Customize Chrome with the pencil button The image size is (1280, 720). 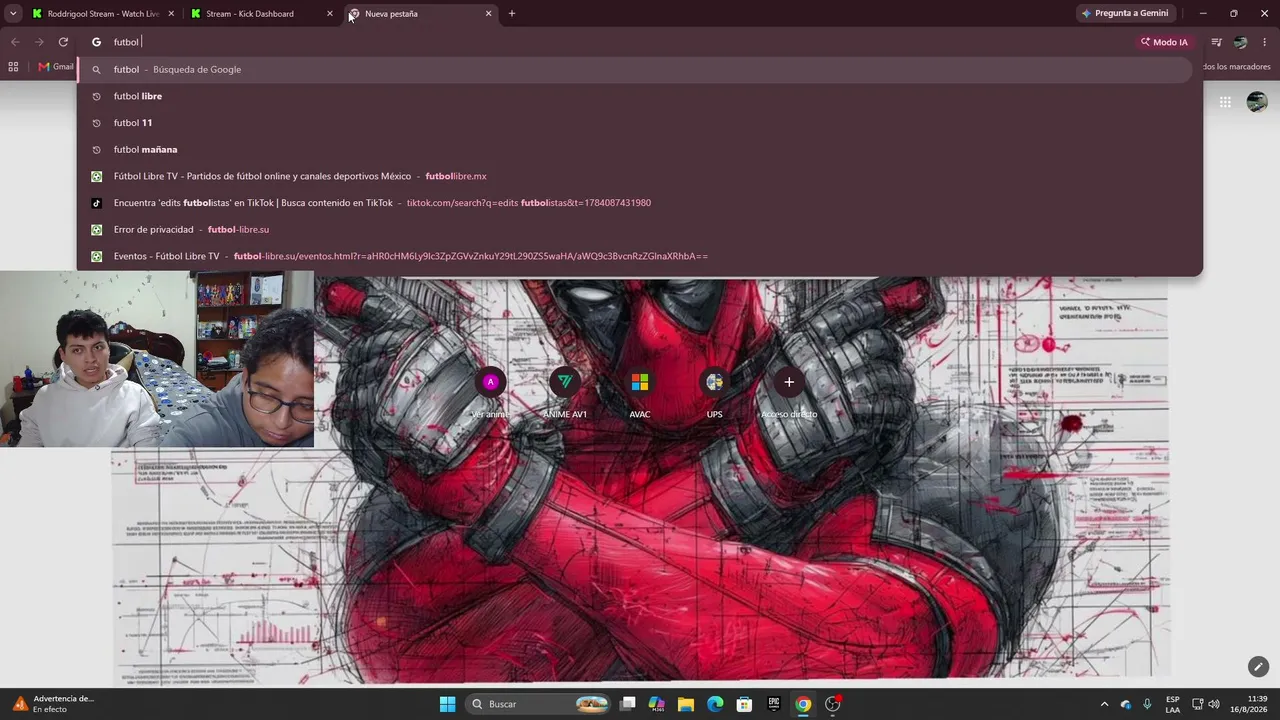coord(1258,666)
